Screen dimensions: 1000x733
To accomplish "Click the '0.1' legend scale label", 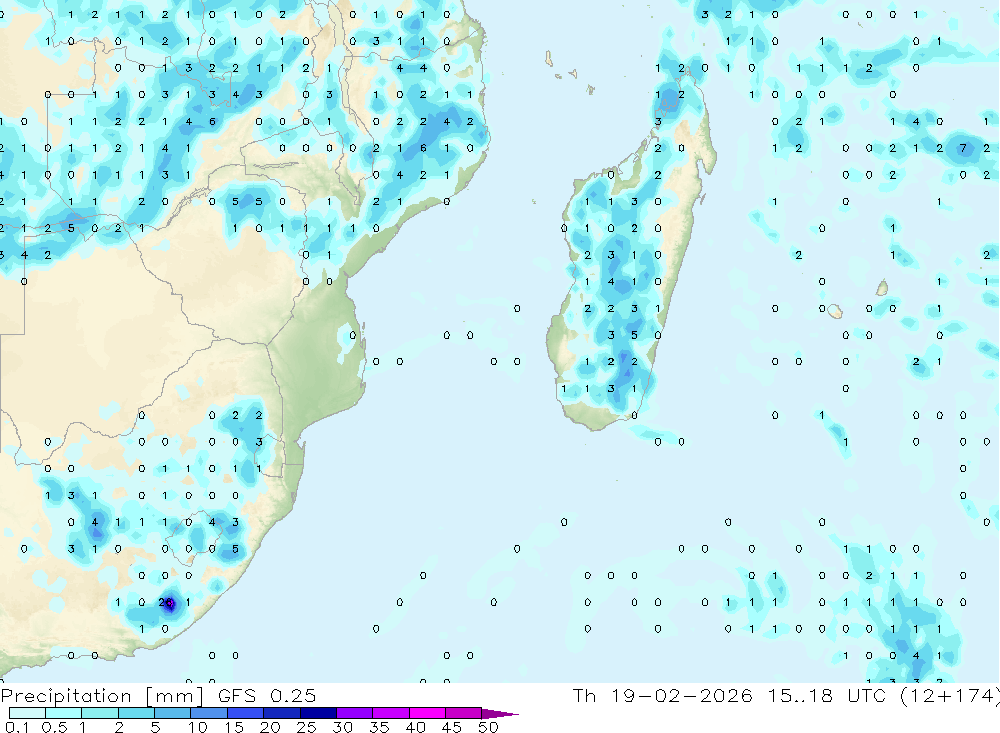I will click(x=17, y=727).
